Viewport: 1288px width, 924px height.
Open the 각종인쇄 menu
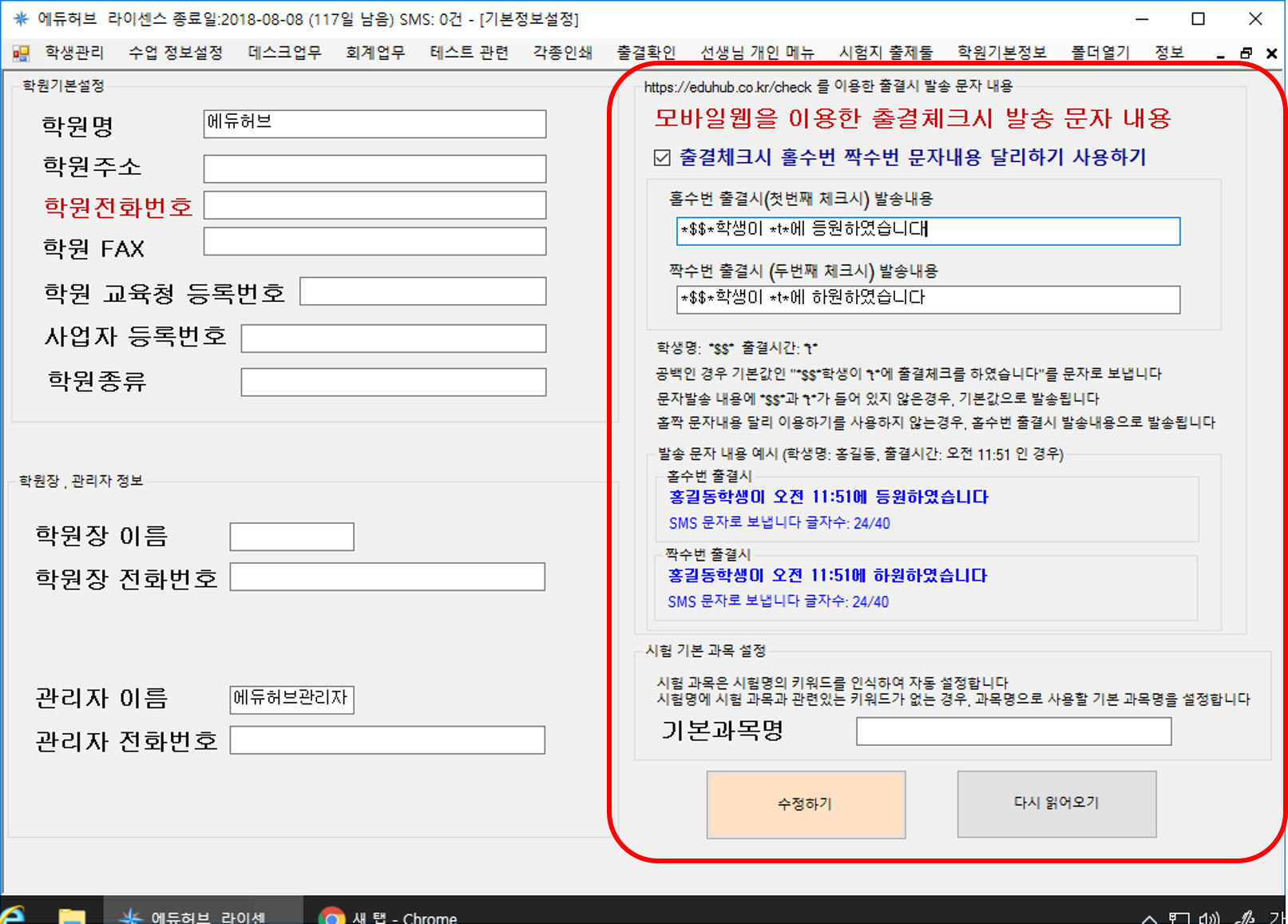click(563, 53)
